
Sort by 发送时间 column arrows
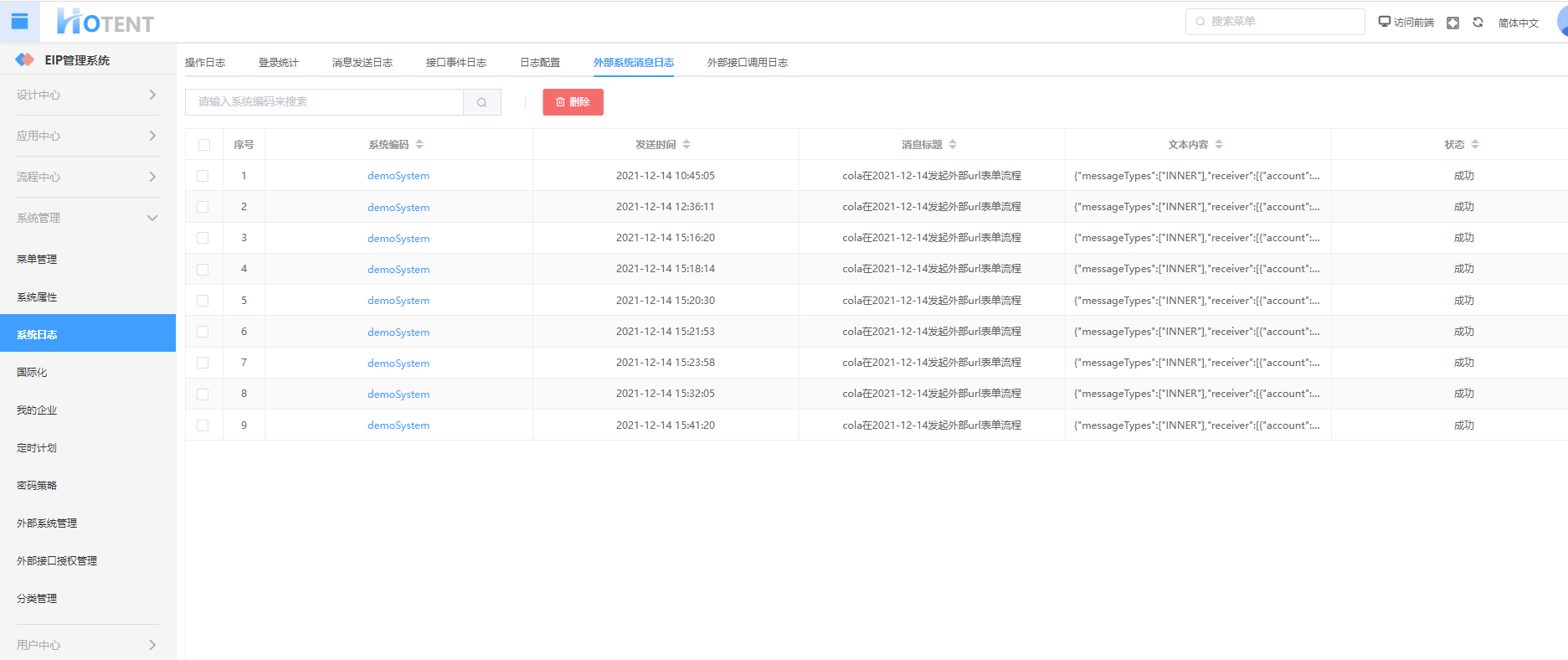click(x=686, y=145)
